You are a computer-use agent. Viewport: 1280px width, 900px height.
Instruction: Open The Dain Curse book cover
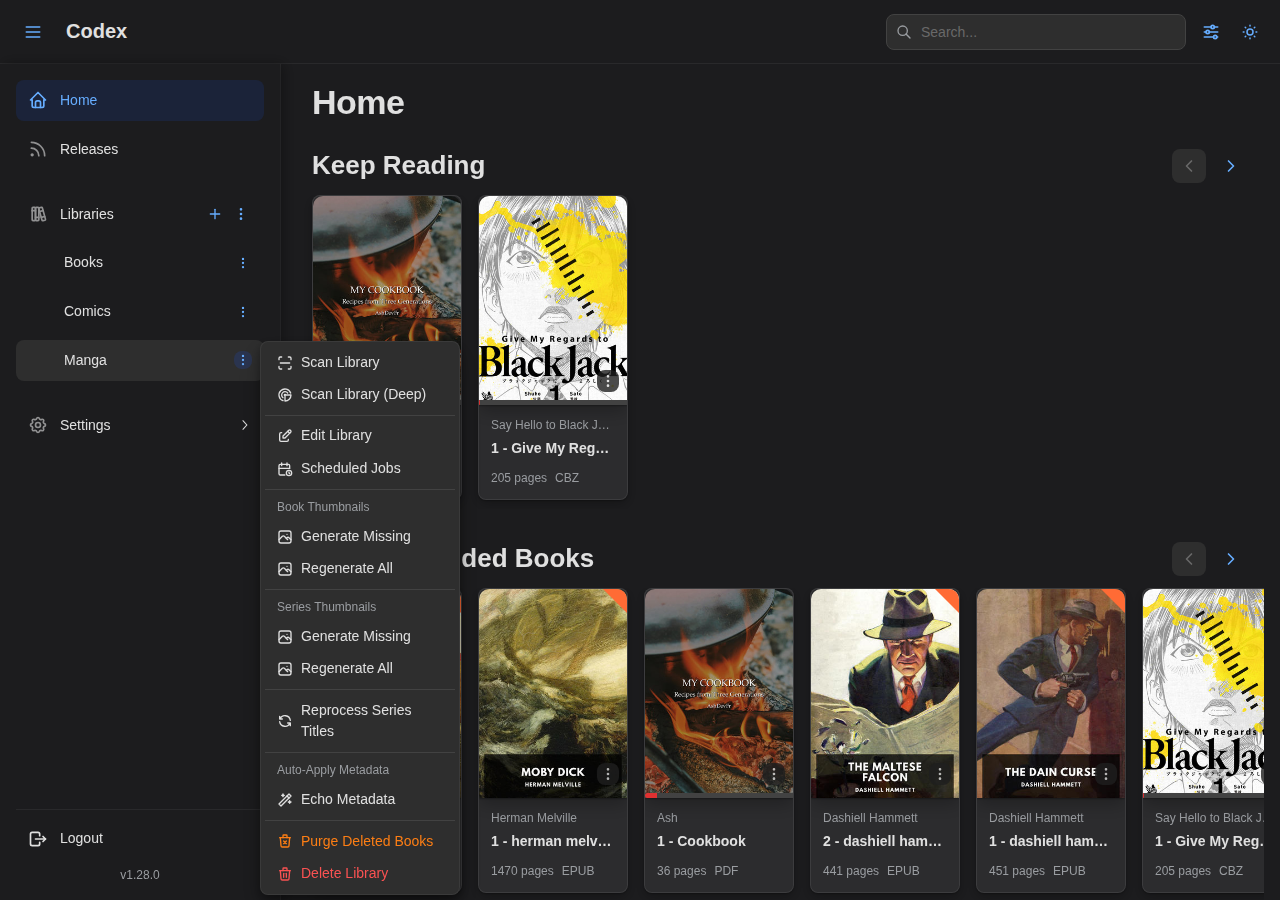coord(1051,693)
